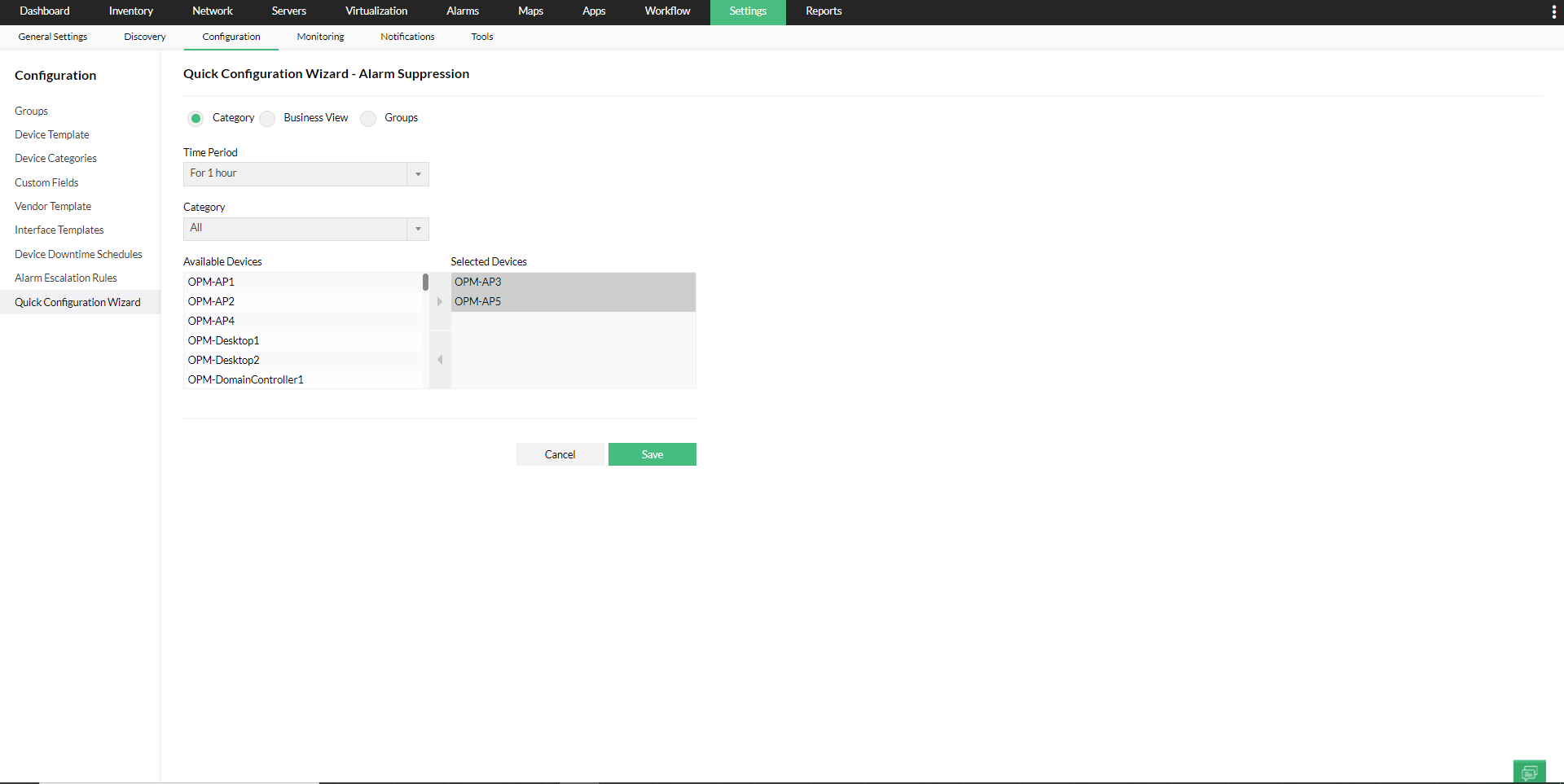Screen dimensions: 1564x784
Task: Select the Category radio button
Action: pyautogui.click(x=195, y=118)
